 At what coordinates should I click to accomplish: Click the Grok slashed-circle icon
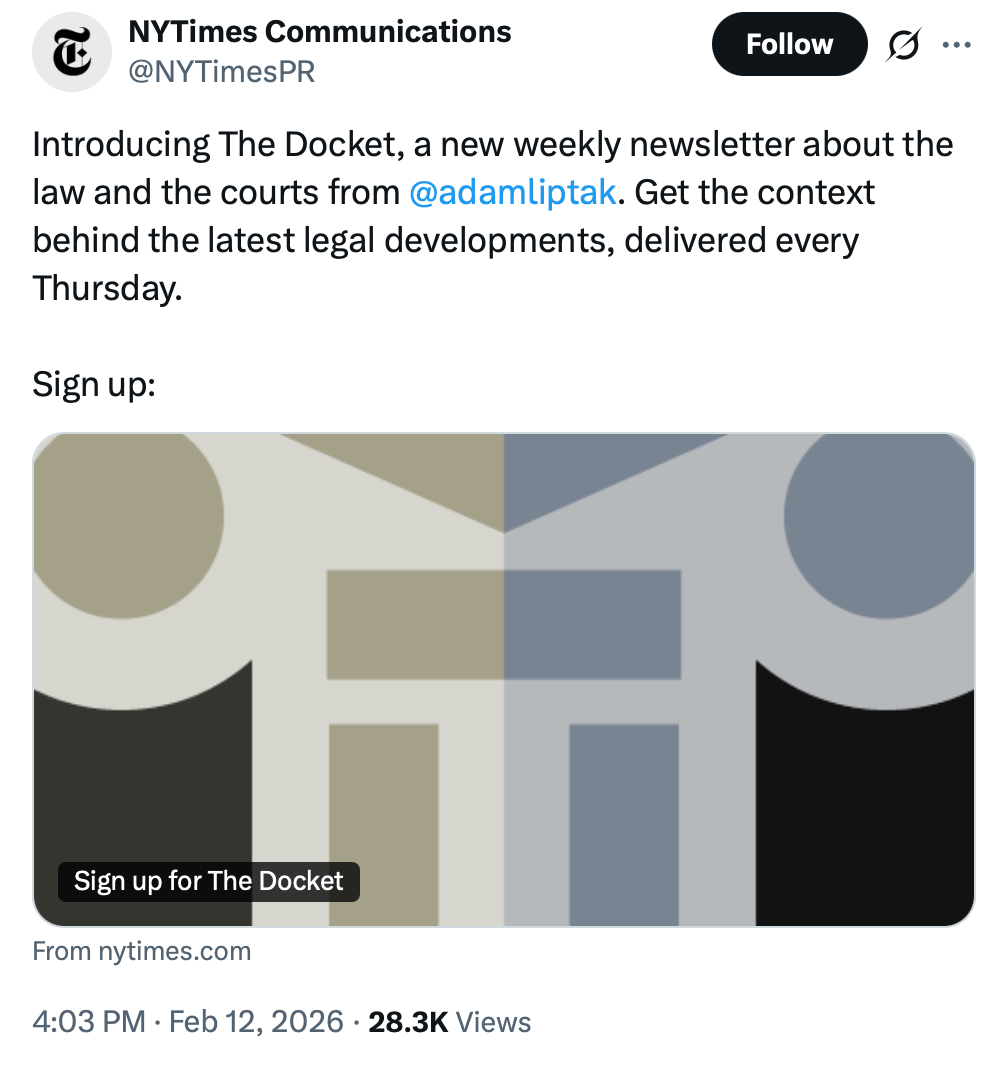pyautogui.click(x=904, y=46)
